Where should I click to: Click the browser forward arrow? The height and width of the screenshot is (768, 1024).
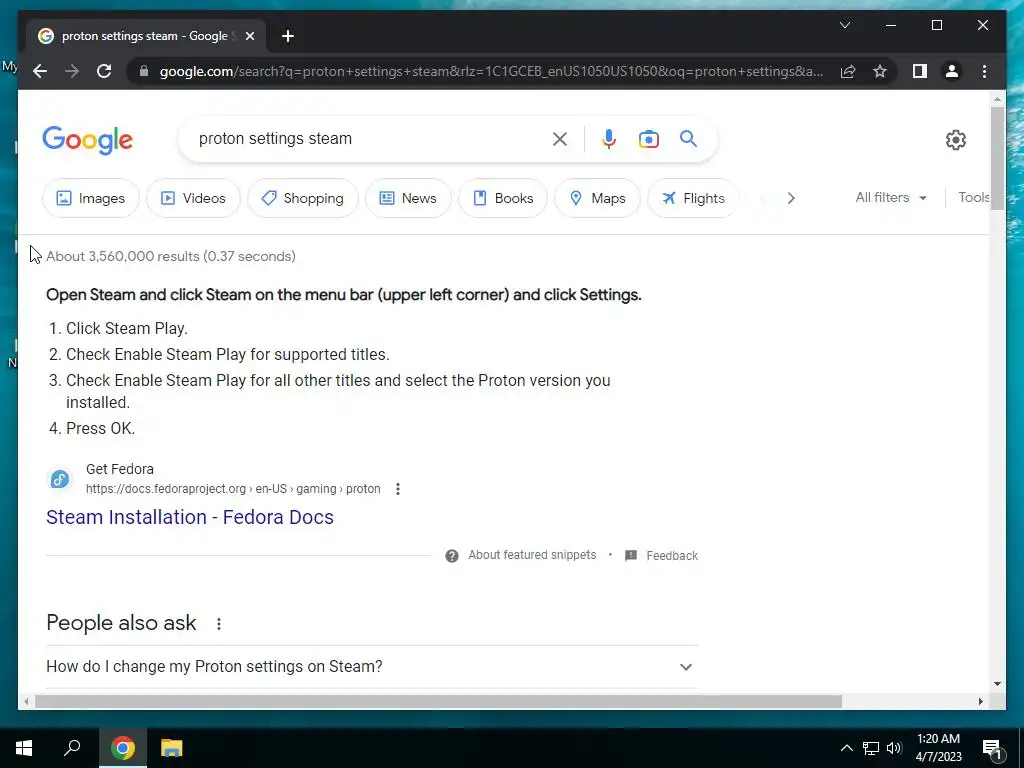(x=72, y=71)
